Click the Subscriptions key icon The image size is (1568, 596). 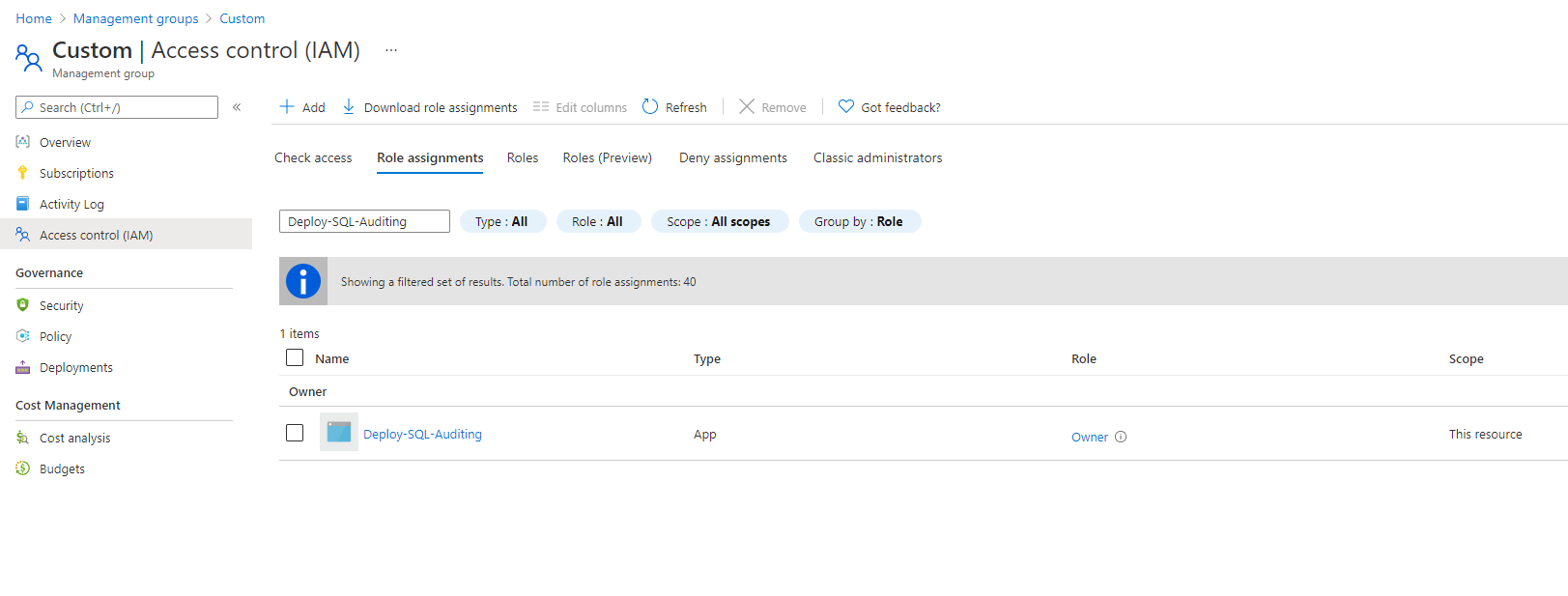tap(23, 173)
